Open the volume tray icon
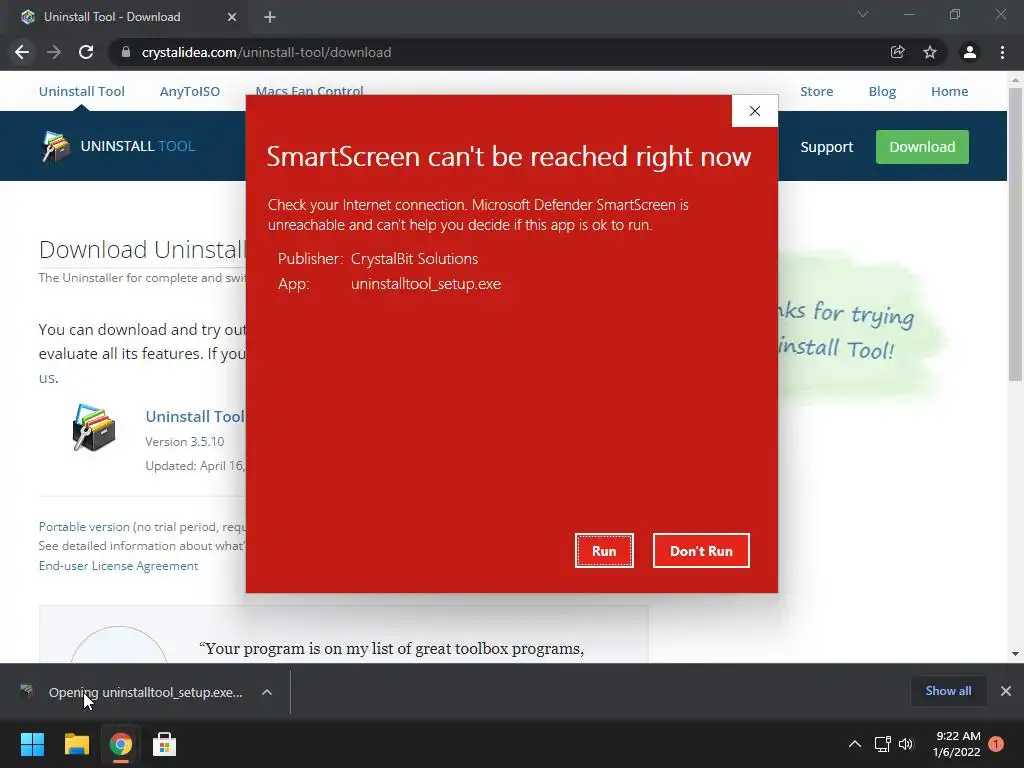Viewport: 1024px width, 768px height. click(906, 744)
